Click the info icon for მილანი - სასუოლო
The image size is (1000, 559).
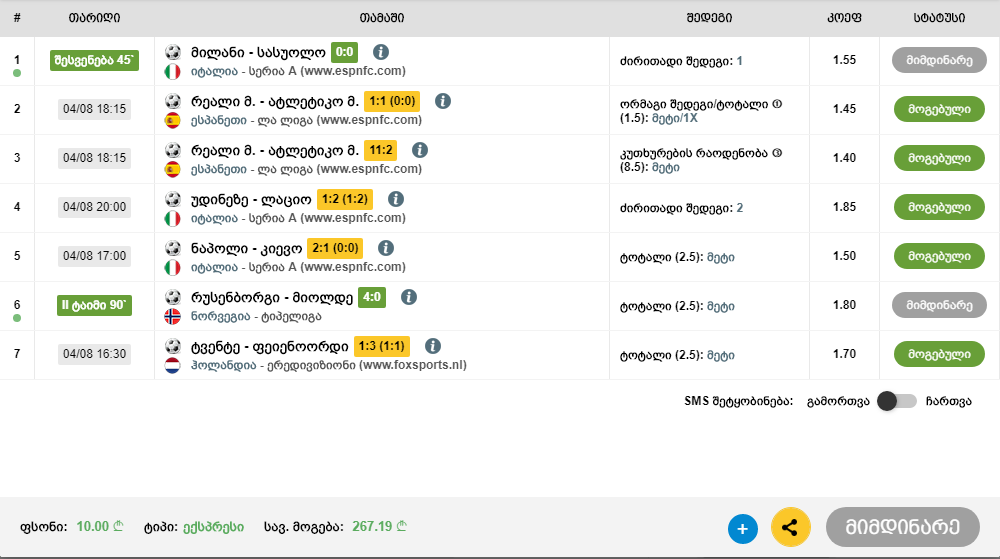pyautogui.click(x=380, y=52)
